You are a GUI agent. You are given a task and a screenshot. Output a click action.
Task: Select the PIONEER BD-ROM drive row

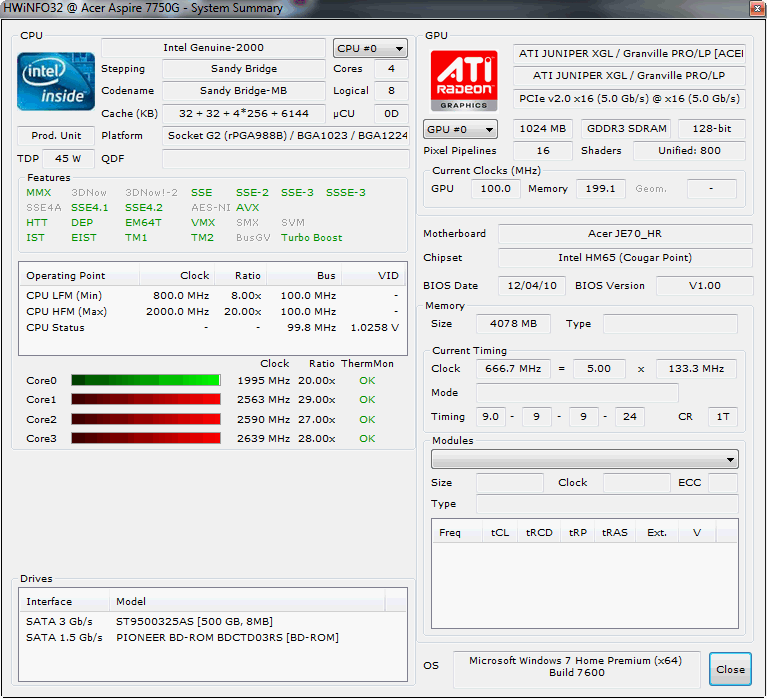(213, 637)
